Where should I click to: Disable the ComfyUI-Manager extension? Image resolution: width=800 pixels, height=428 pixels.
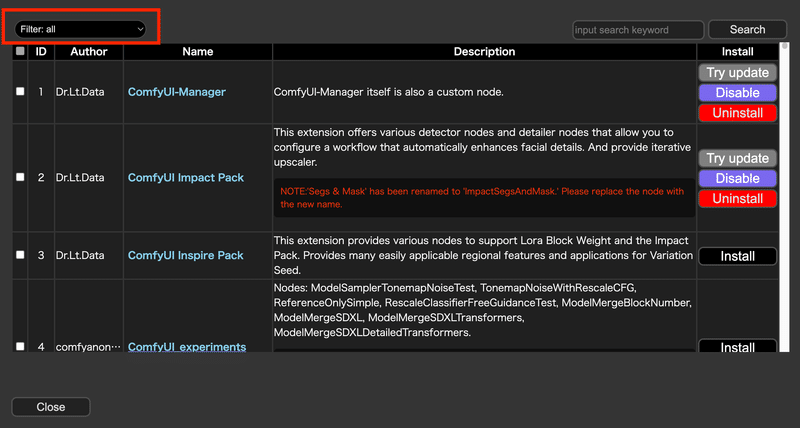point(737,93)
